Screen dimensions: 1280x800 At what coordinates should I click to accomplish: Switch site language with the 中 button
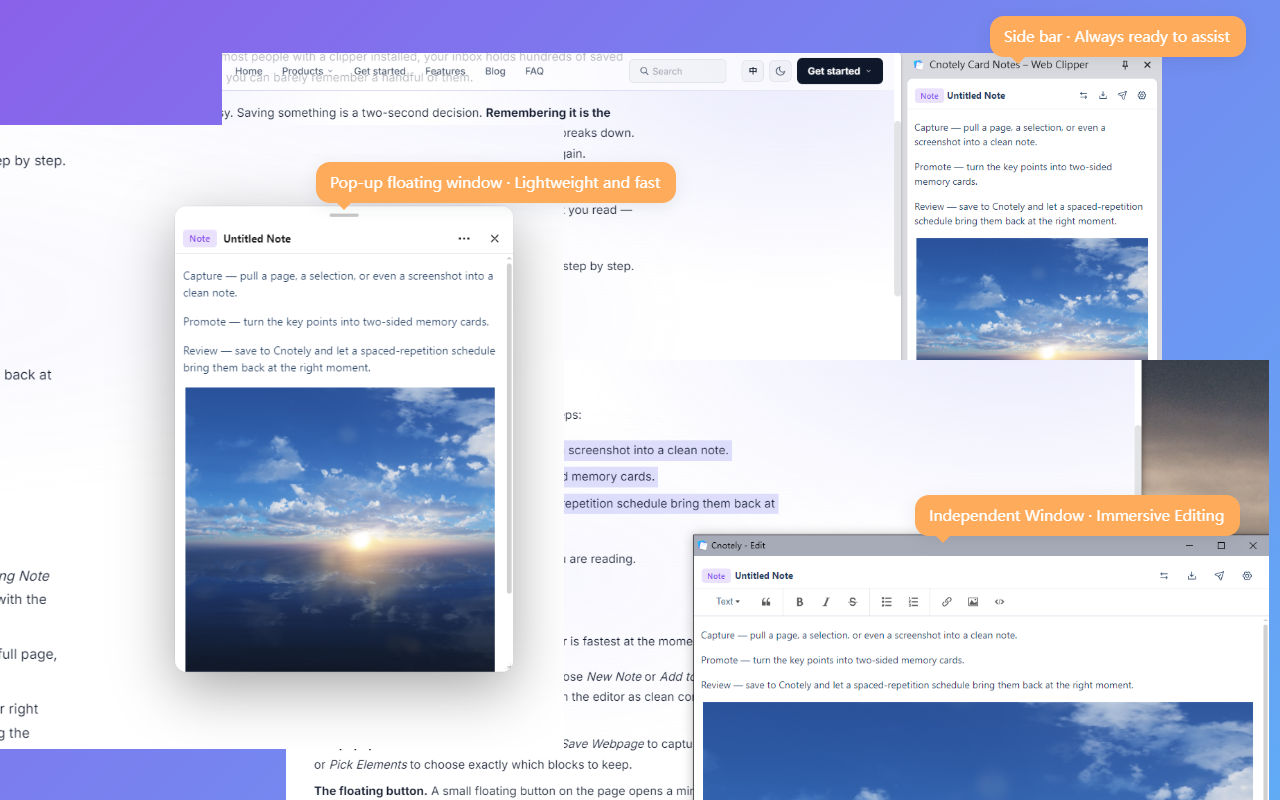tap(752, 71)
